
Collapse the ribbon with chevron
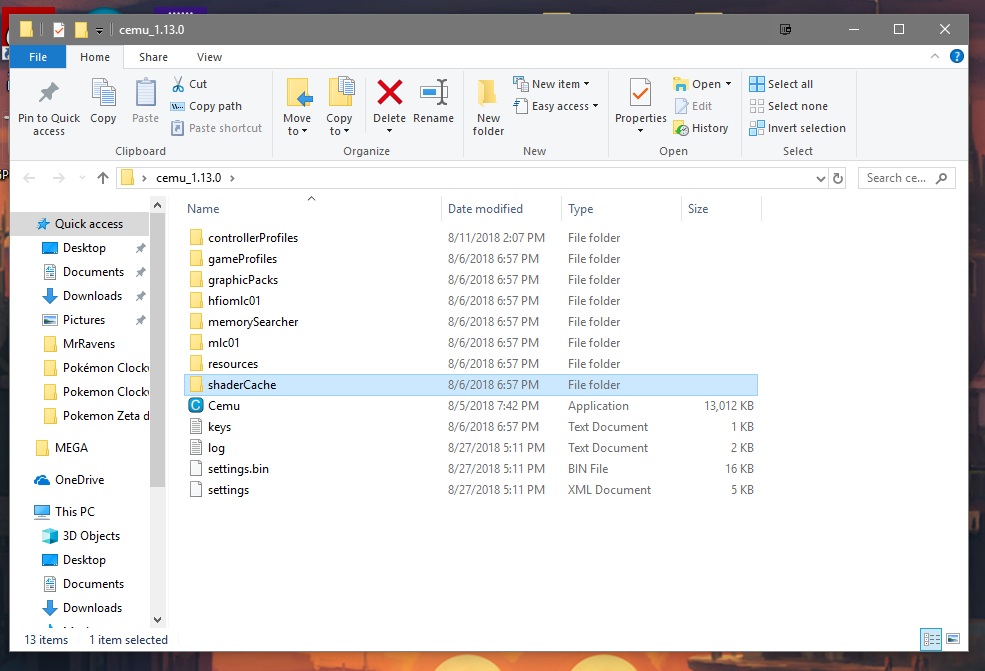(935, 57)
